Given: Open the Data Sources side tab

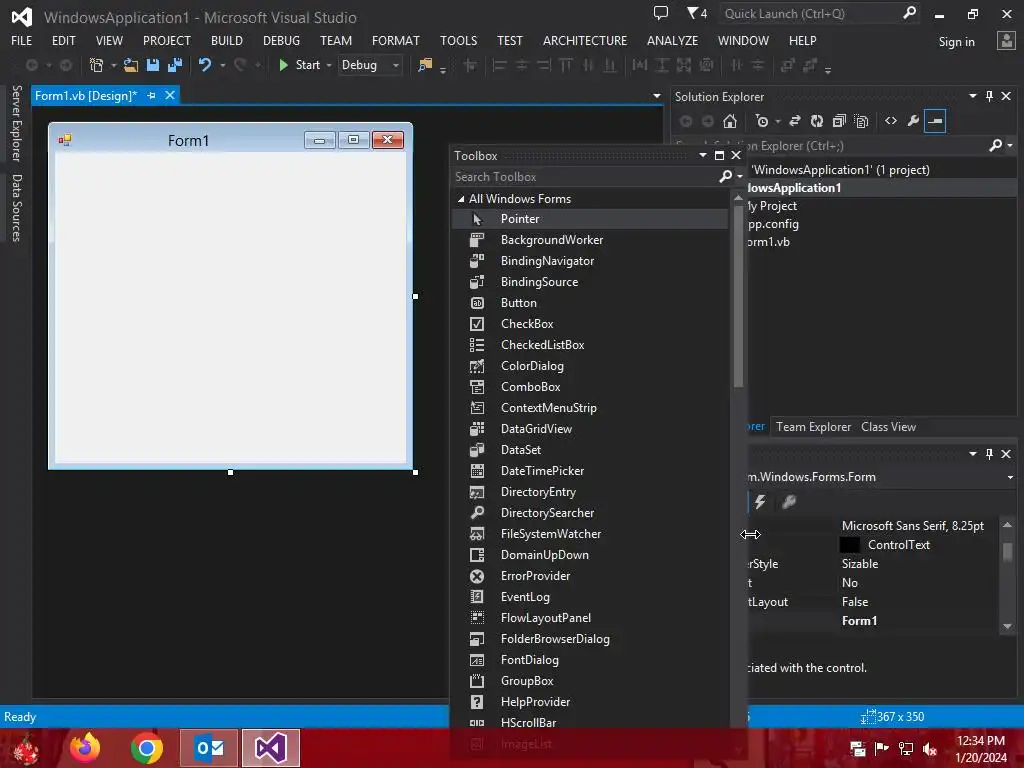Looking at the screenshot, I should (x=16, y=208).
